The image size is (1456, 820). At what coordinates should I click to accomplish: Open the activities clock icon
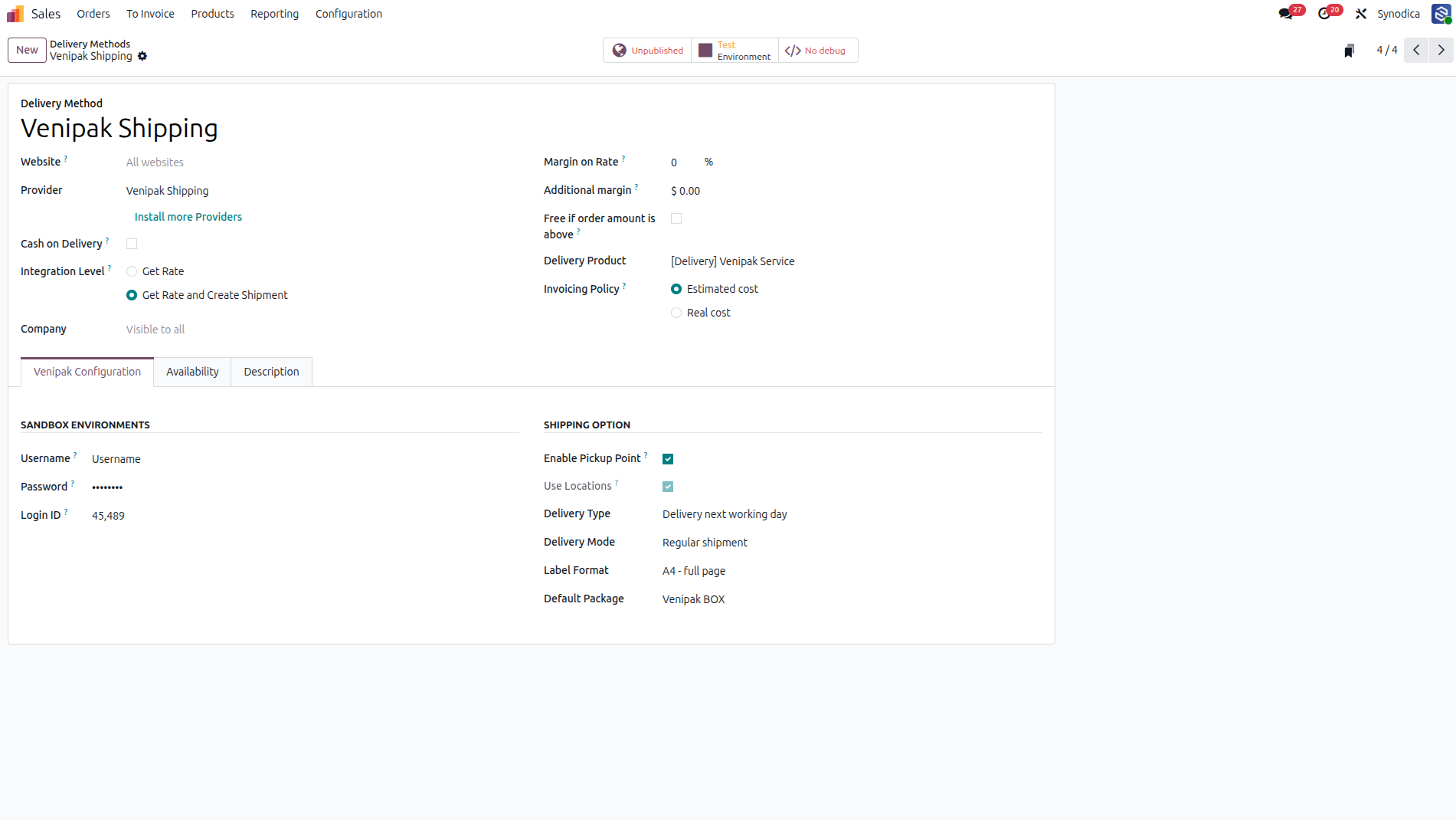click(1324, 14)
